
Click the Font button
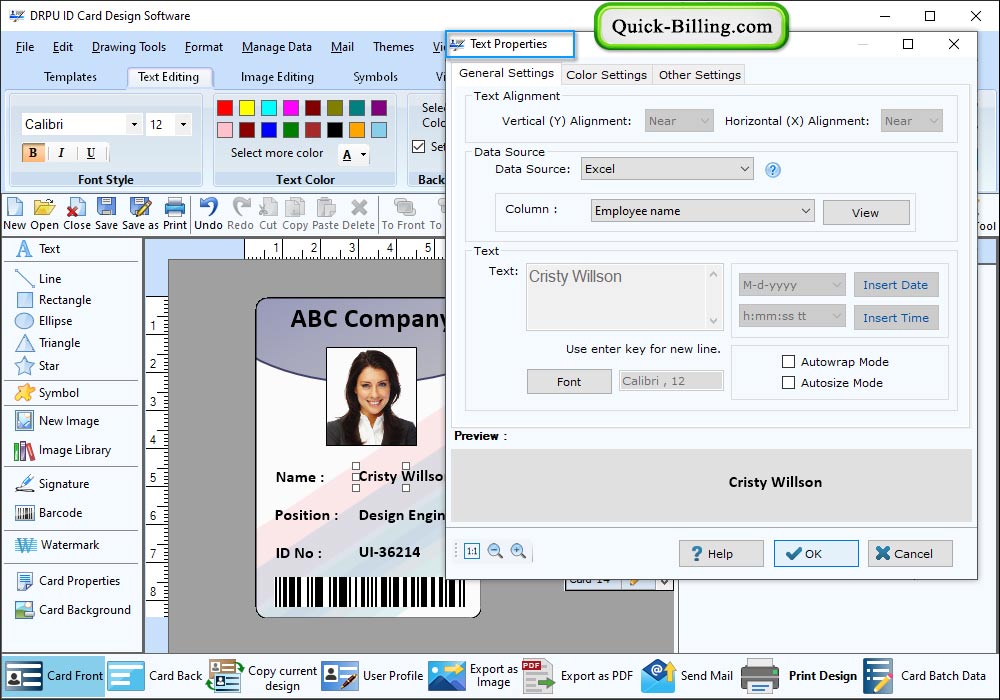pos(569,381)
